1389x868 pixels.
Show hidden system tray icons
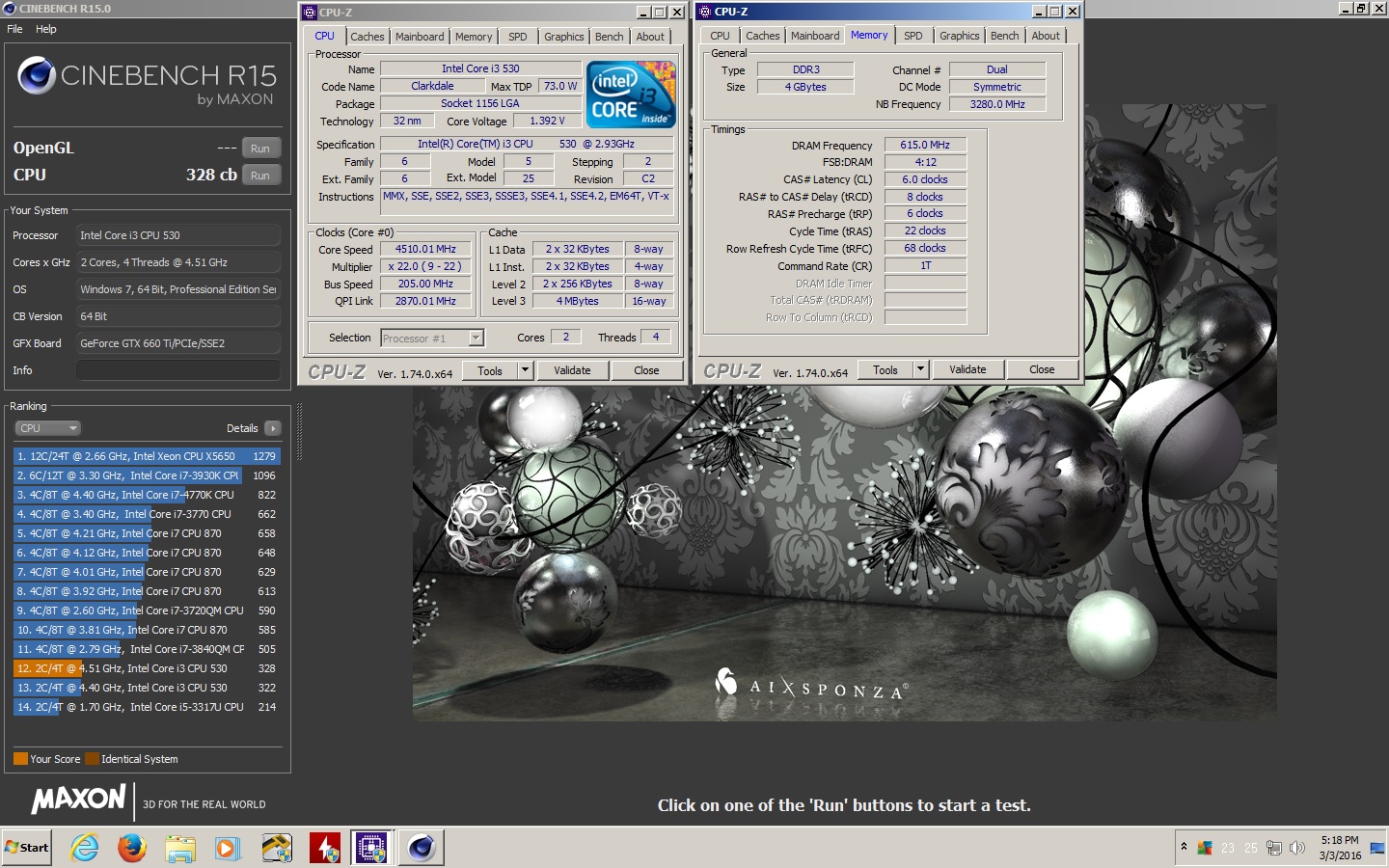coord(1184,847)
